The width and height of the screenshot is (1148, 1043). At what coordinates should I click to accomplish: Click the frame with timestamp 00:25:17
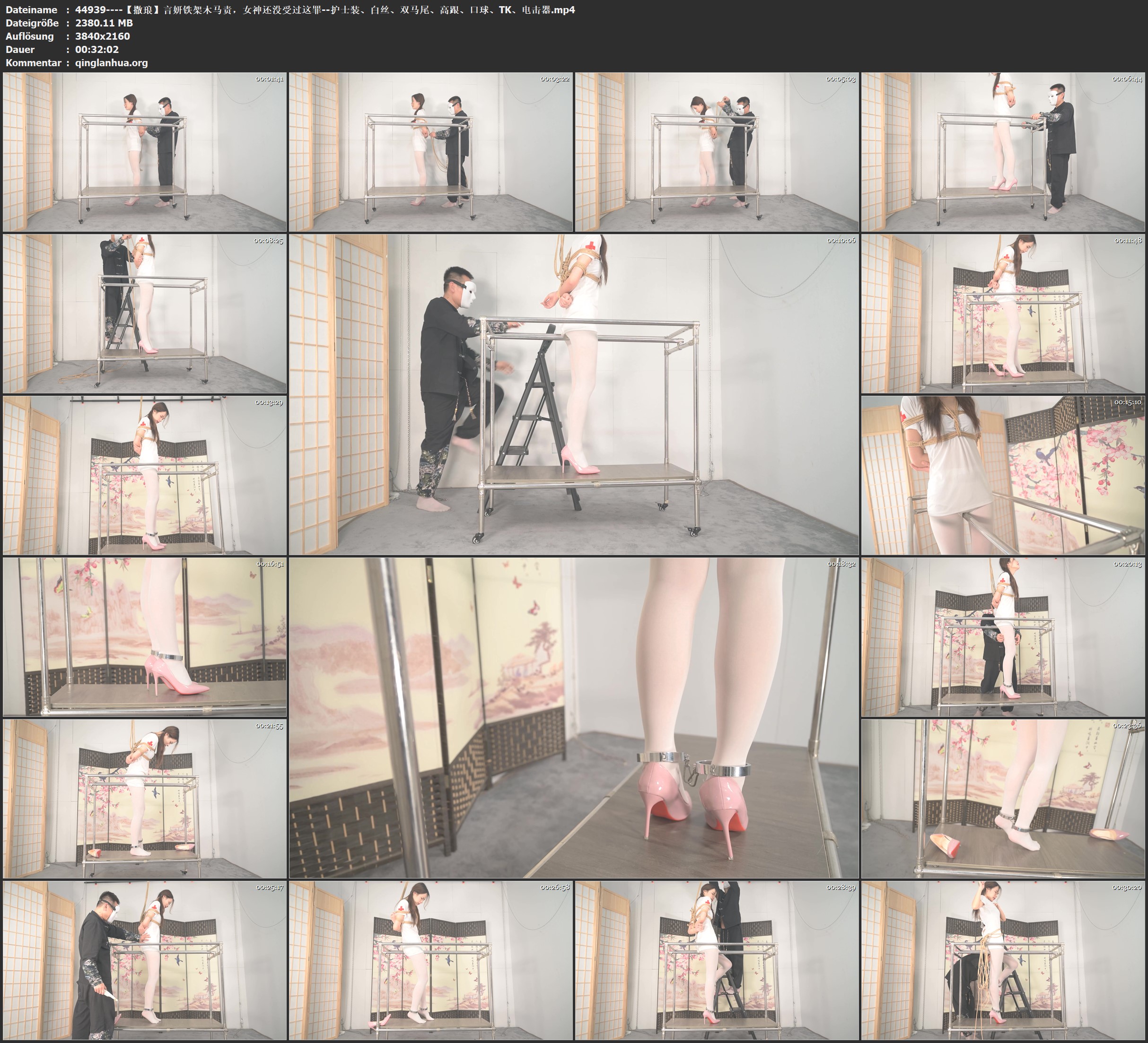145,960
